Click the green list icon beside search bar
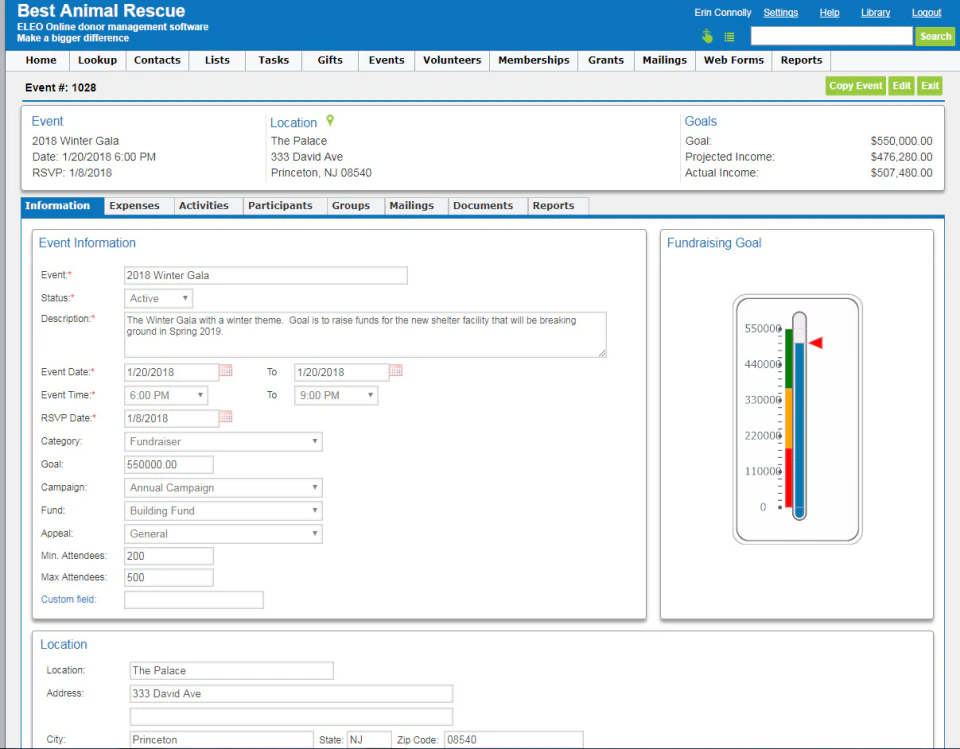Viewport: 960px width, 749px height. [728, 36]
